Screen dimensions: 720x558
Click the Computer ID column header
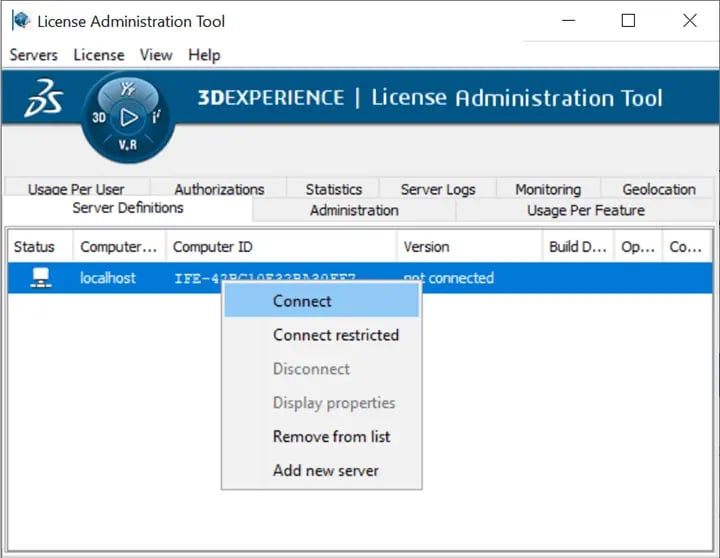[x=281, y=247]
